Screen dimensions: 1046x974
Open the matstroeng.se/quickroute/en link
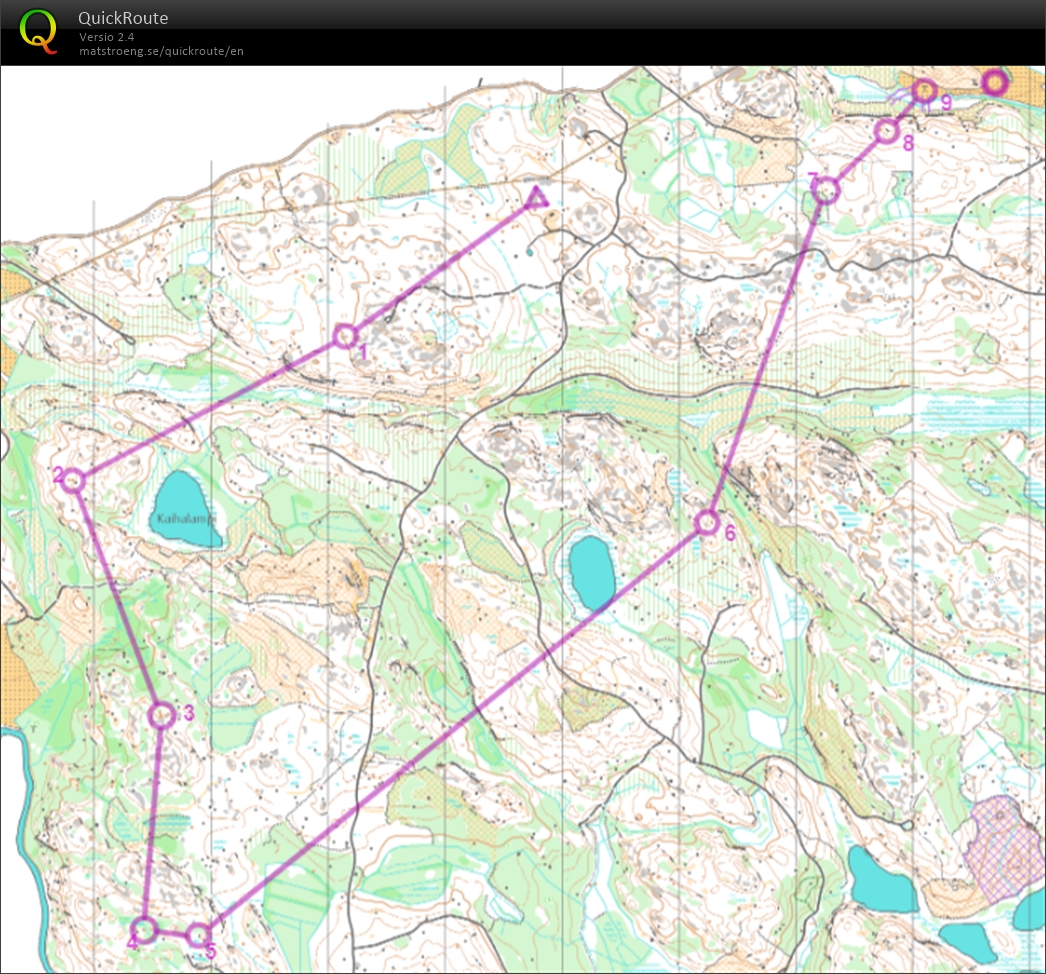coord(161,51)
